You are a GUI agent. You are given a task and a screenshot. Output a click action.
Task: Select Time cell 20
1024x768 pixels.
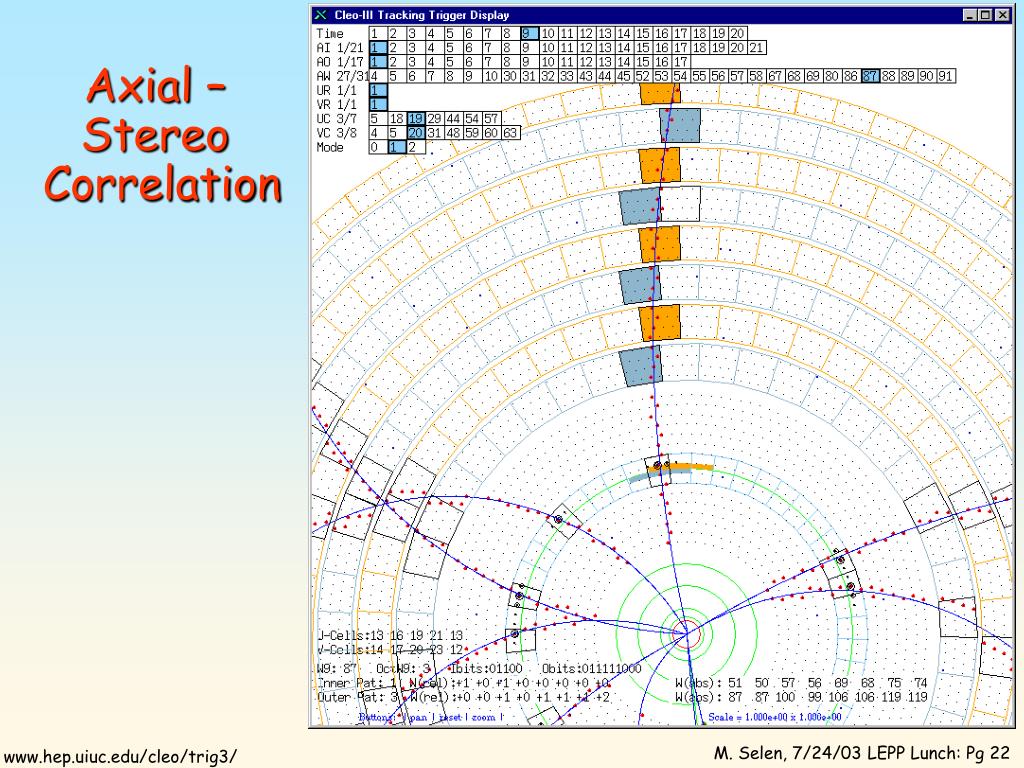pos(737,34)
